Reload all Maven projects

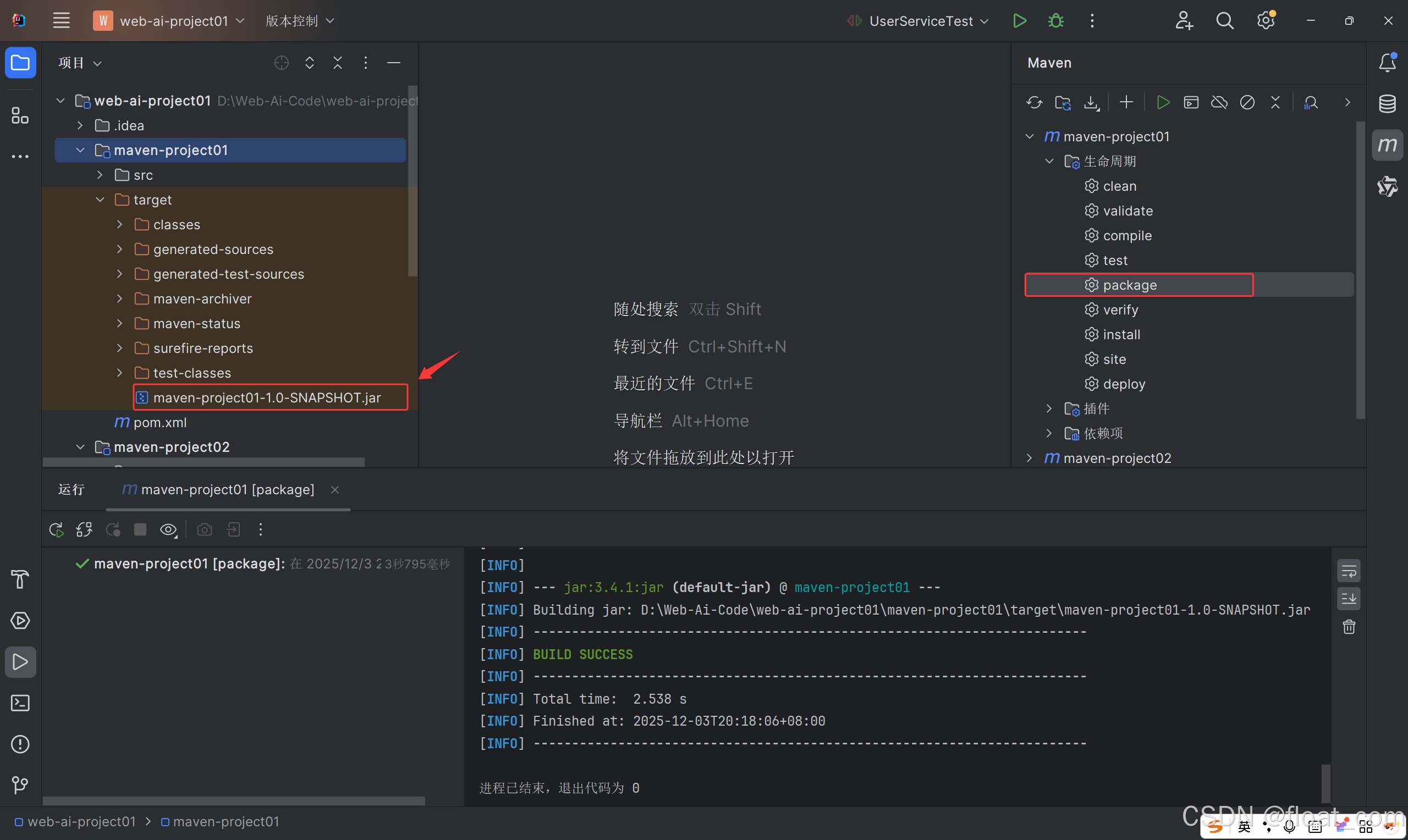click(1034, 102)
